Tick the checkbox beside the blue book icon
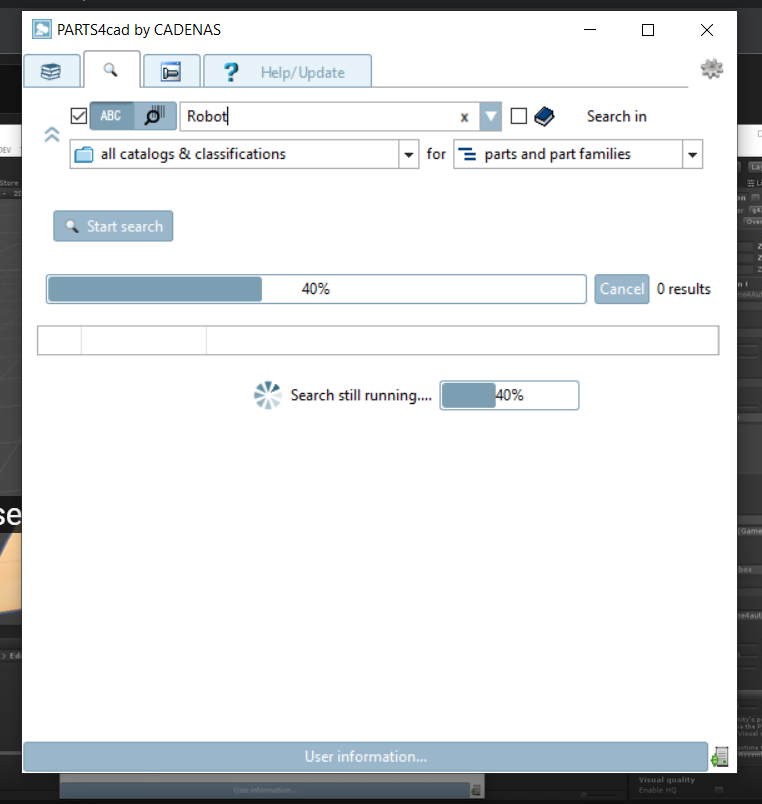The width and height of the screenshot is (762, 804). (x=519, y=116)
